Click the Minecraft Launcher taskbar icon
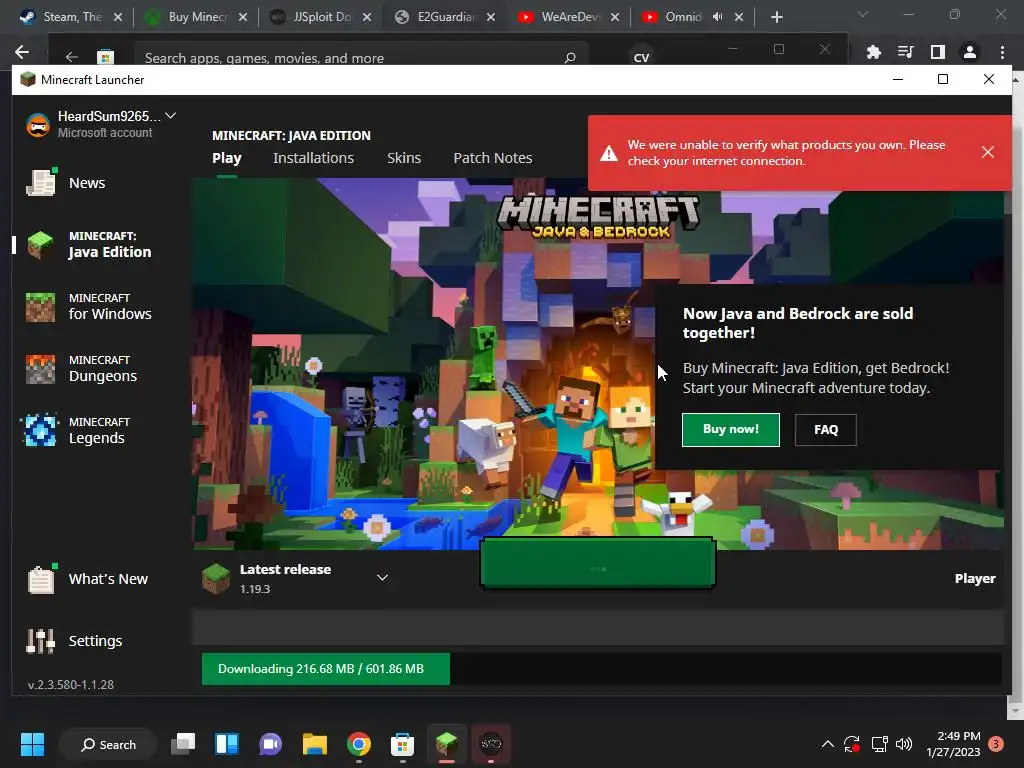This screenshot has height=768, width=1024. click(447, 744)
